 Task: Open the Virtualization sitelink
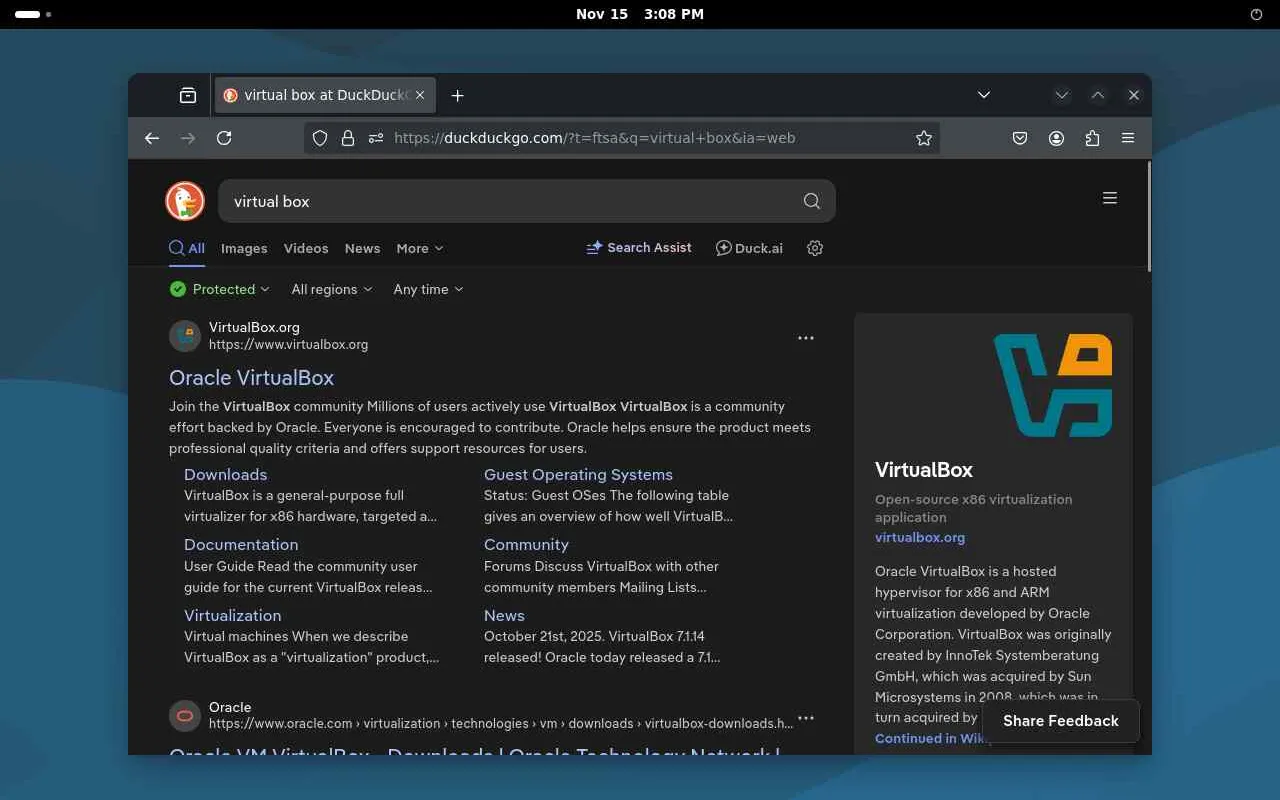232,615
